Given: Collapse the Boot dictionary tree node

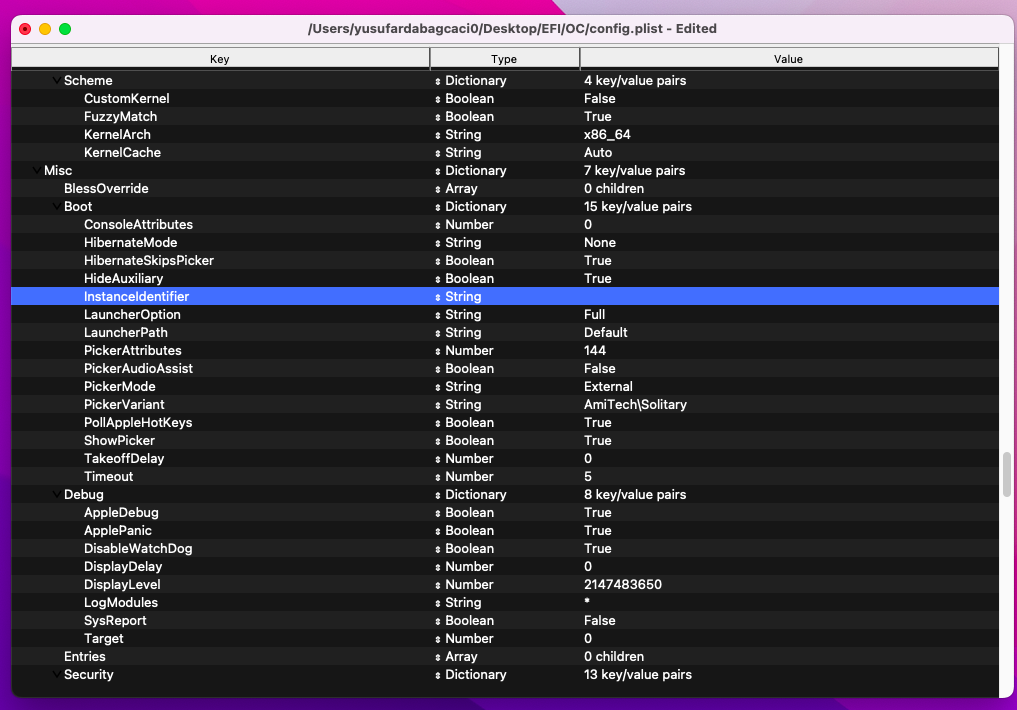Looking at the screenshot, I should coord(56,207).
